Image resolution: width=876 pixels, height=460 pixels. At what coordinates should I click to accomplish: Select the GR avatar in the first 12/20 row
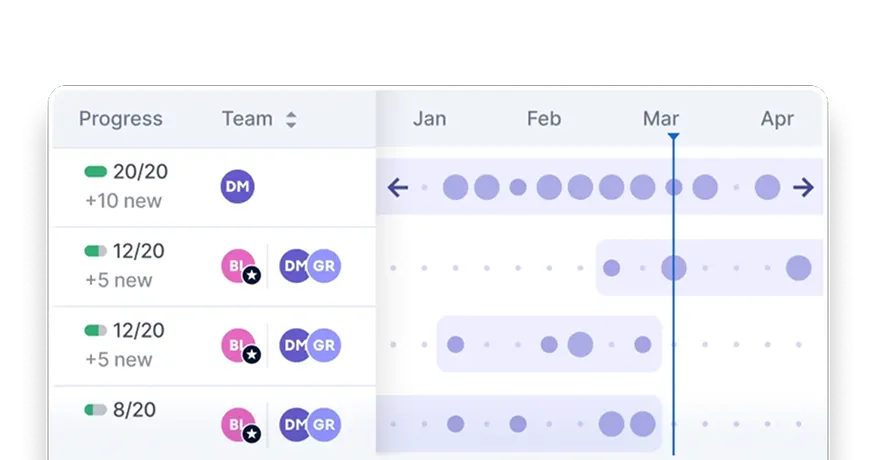pos(324,265)
